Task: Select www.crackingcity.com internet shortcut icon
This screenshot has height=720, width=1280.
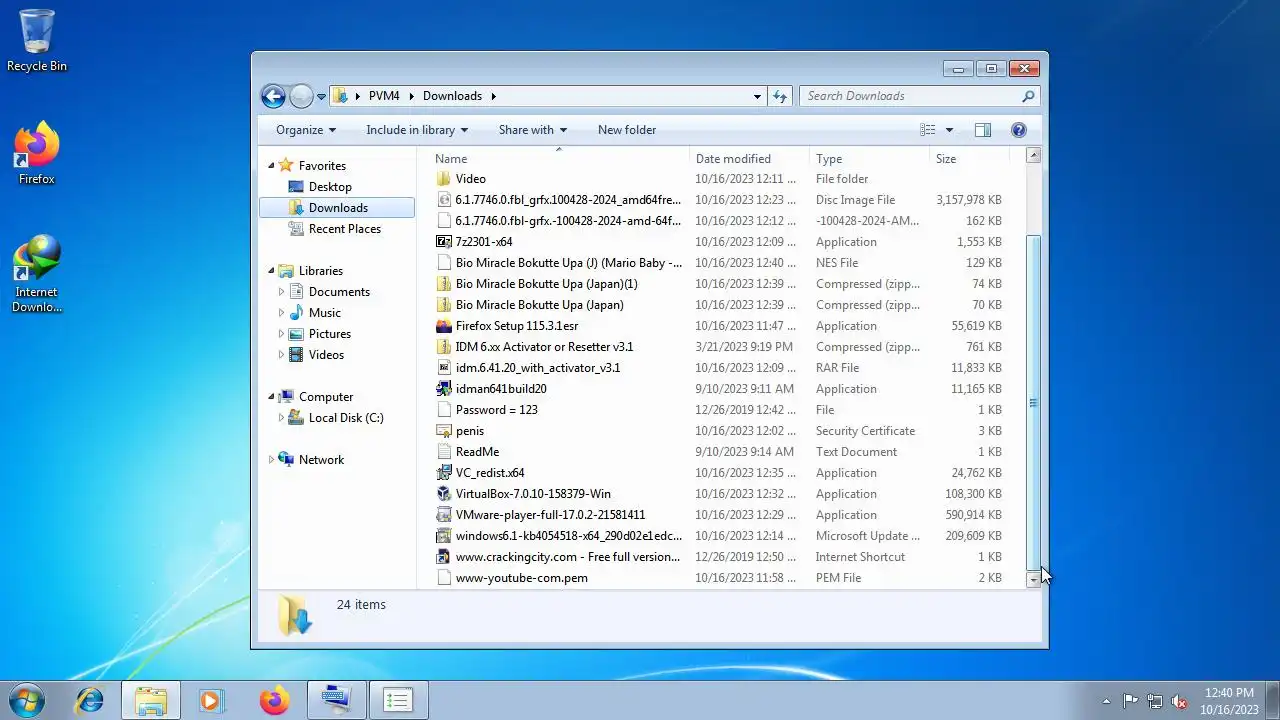Action: [445, 557]
